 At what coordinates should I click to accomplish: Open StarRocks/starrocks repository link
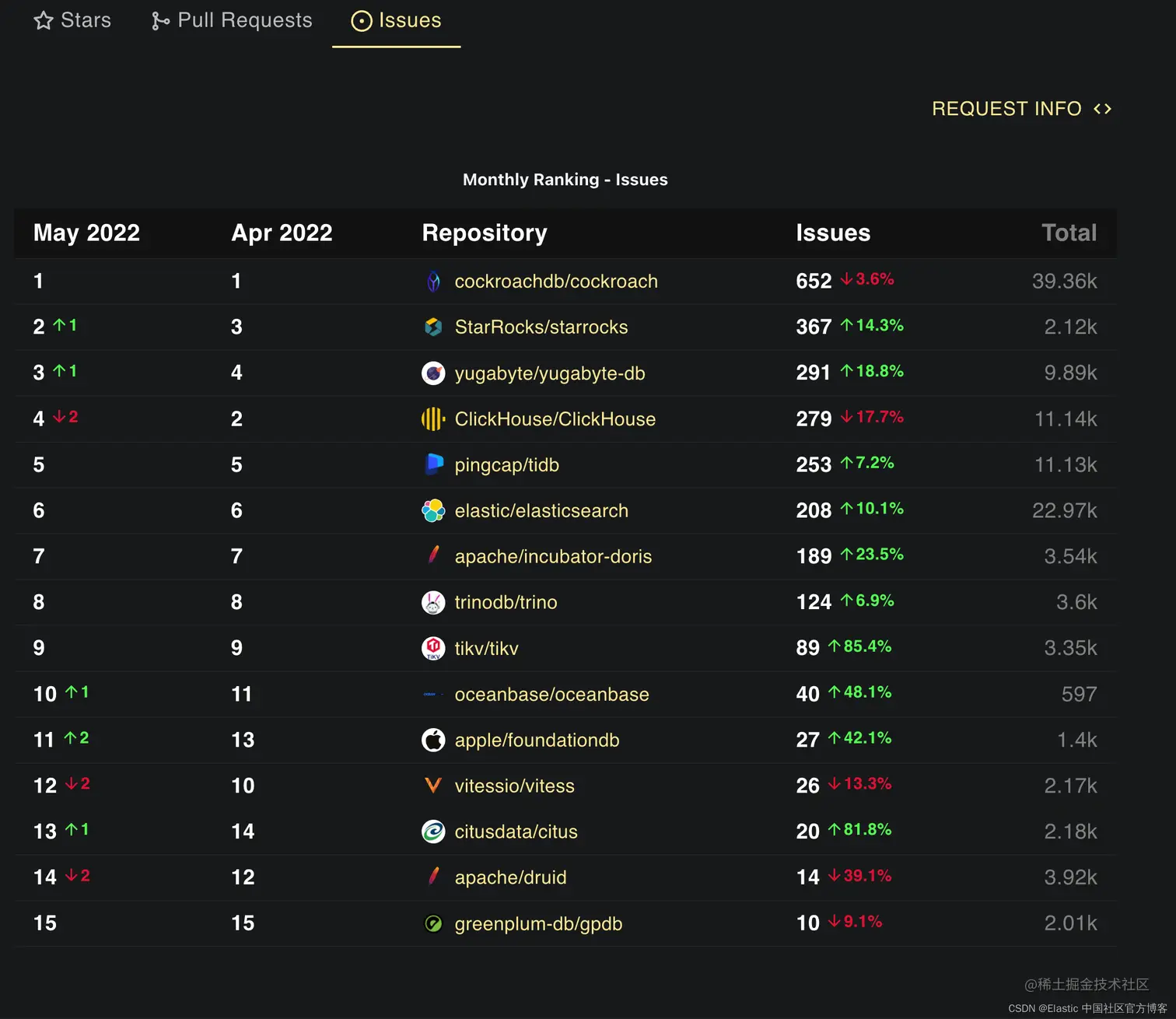click(x=541, y=327)
